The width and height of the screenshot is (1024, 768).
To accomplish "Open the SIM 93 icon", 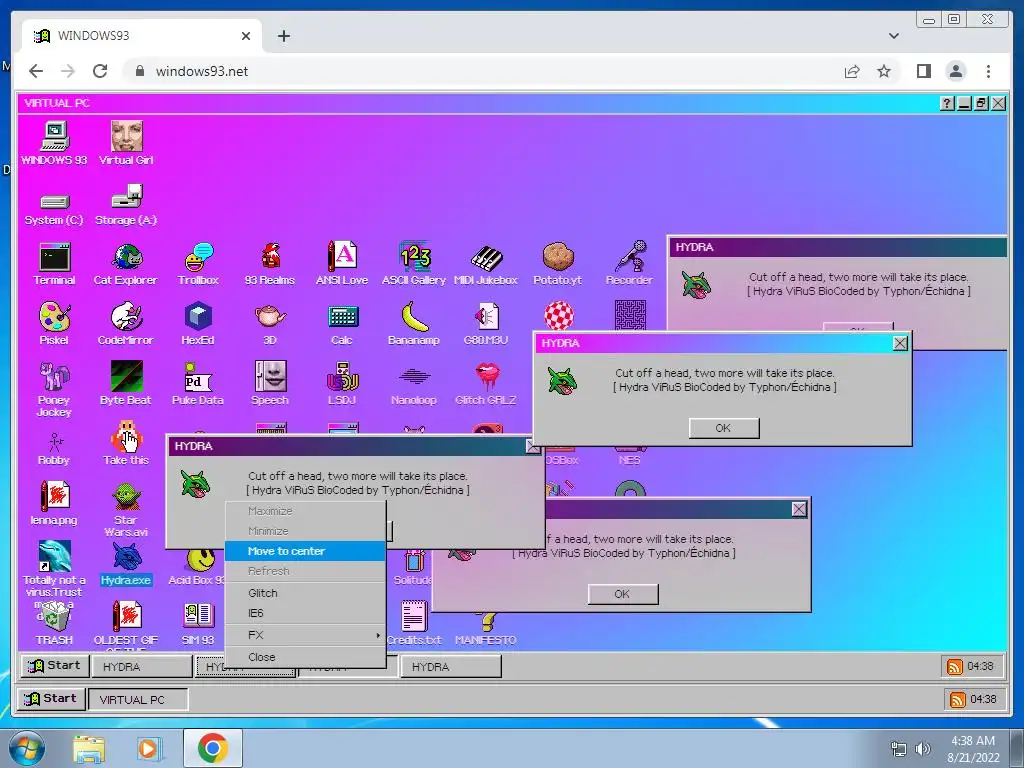I will [x=198, y=624].
